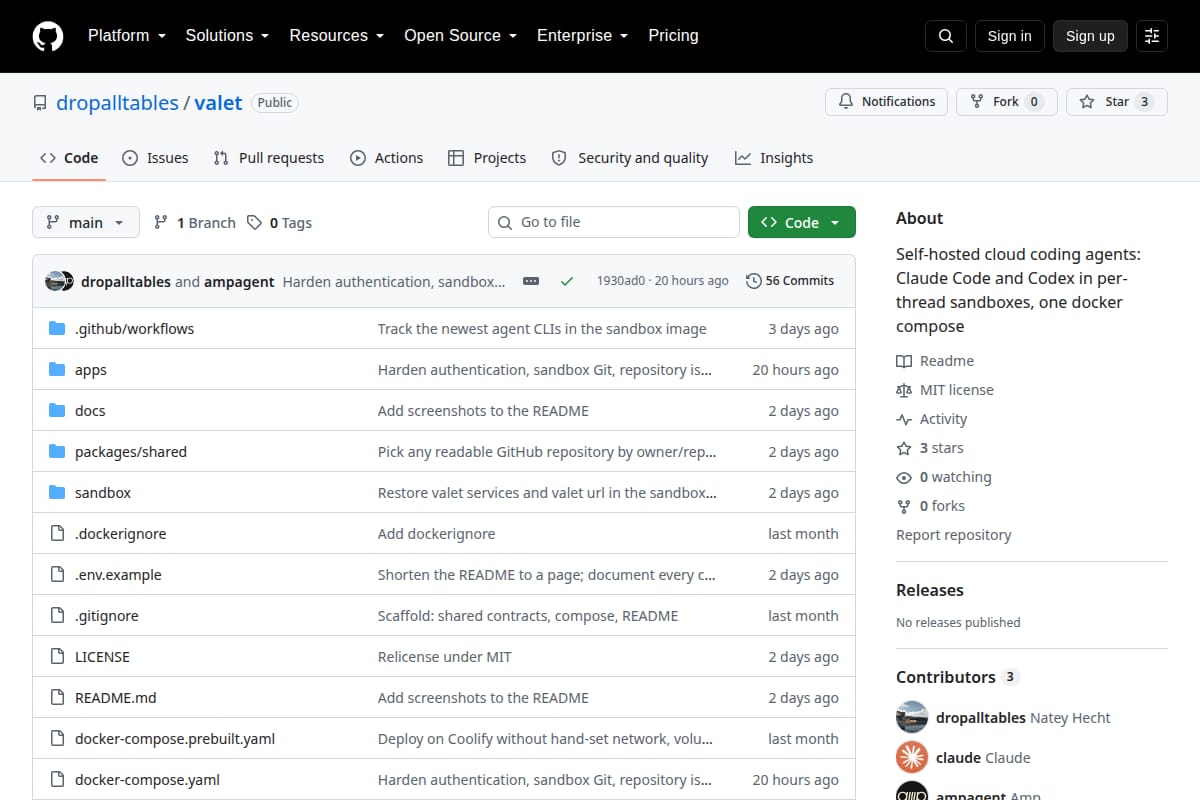Star the valet repository
The height and width of the screenshot is (800, 1200).
(1117, 102)
